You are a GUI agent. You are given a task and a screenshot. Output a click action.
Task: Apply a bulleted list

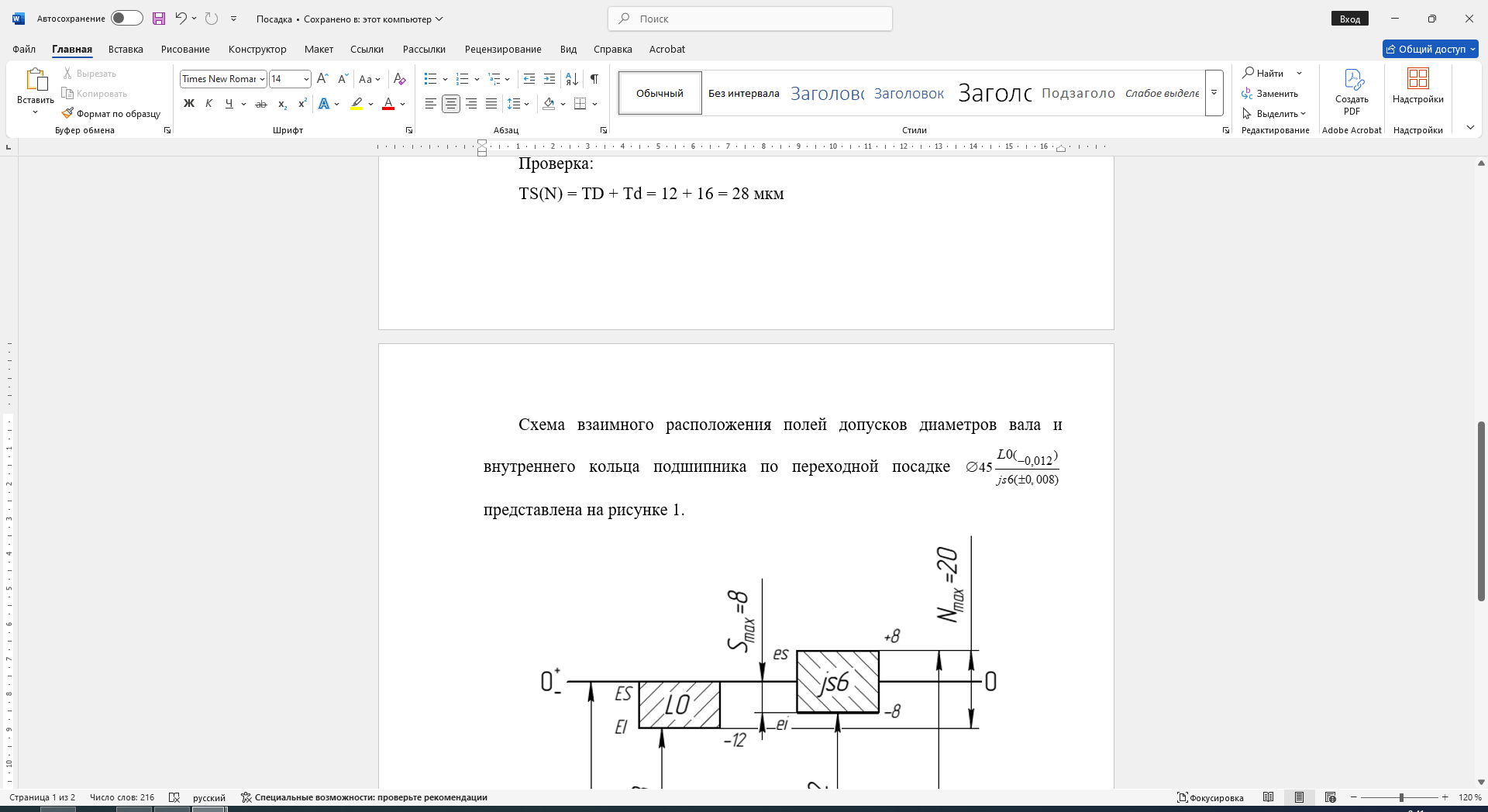pos(431,79)
